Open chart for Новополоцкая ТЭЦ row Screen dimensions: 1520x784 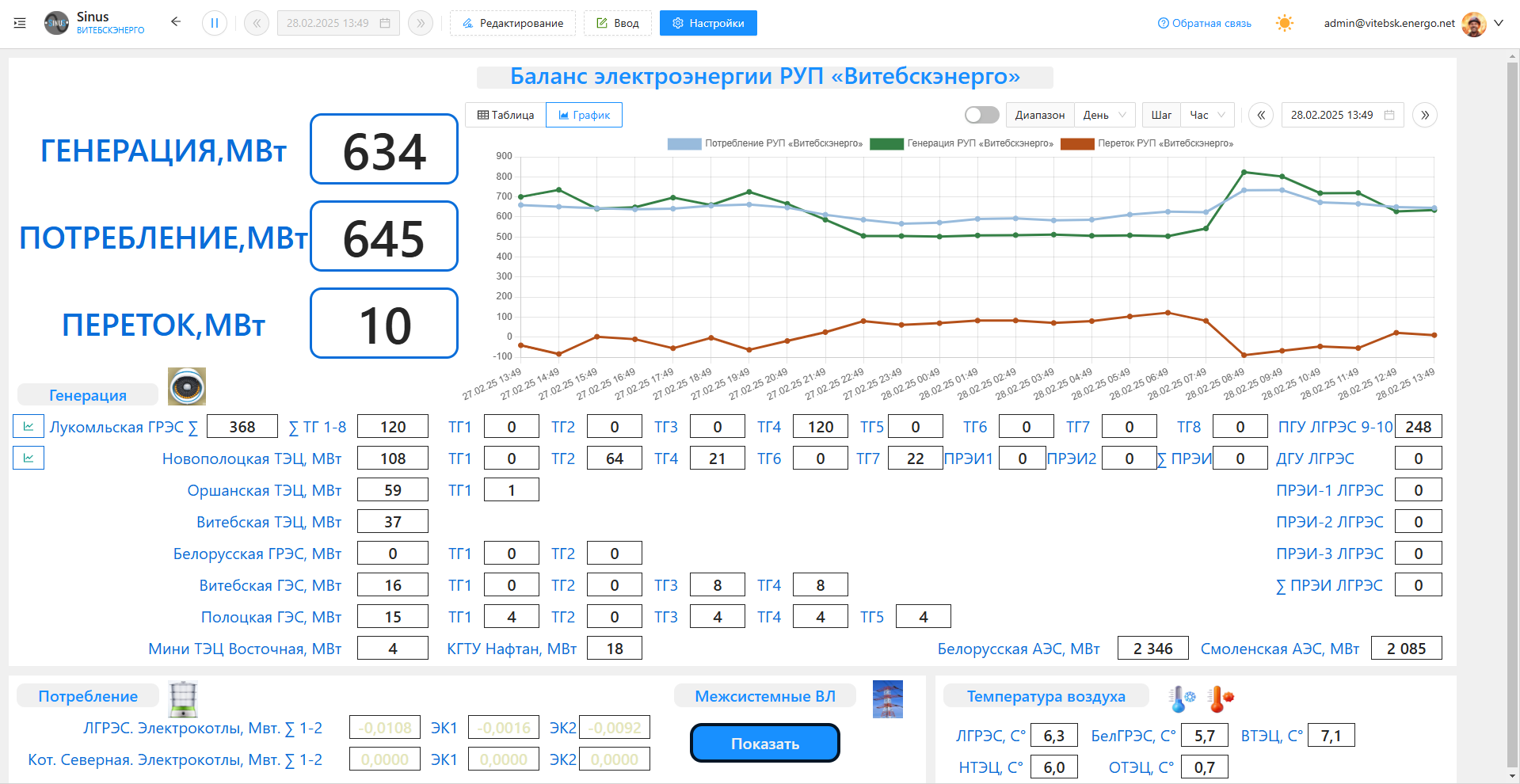(x=29, y=458)
